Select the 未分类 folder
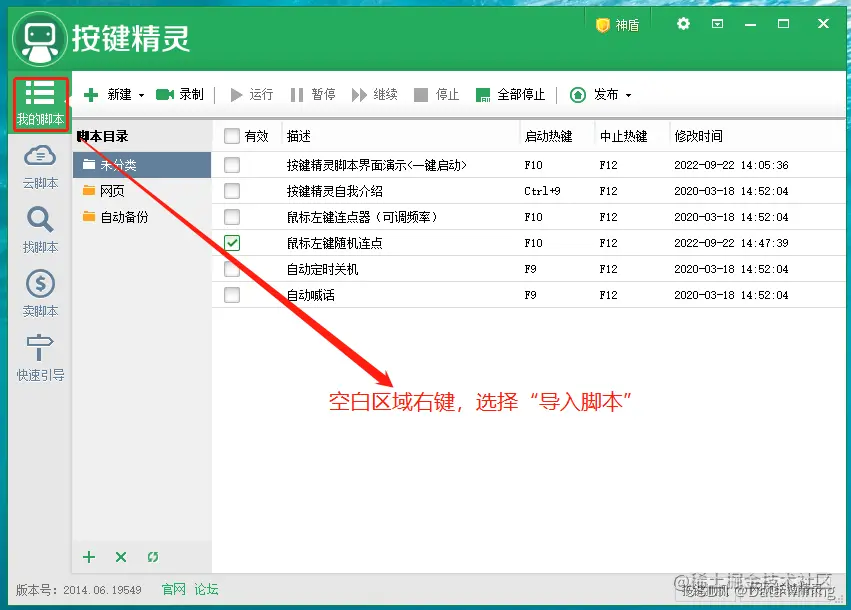 [x=142, y=165]
